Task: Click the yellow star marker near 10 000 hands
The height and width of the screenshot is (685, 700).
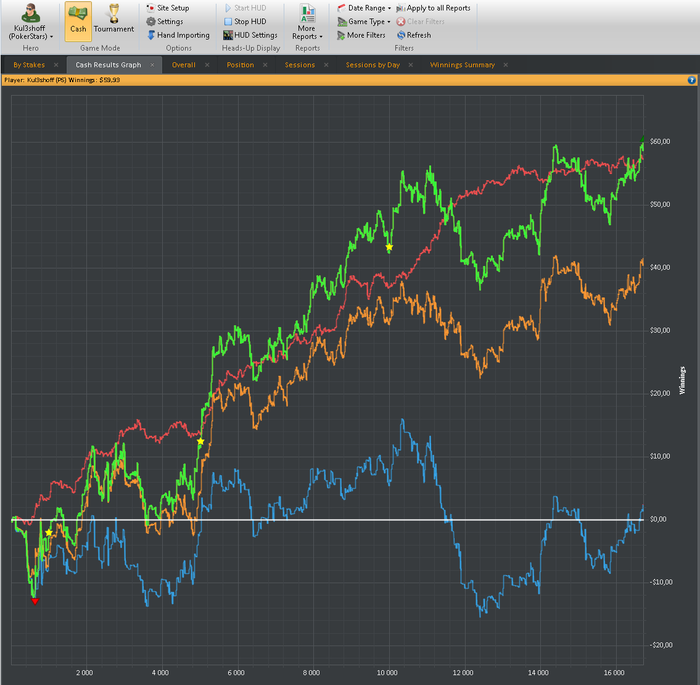Action: tap(389, 247)
